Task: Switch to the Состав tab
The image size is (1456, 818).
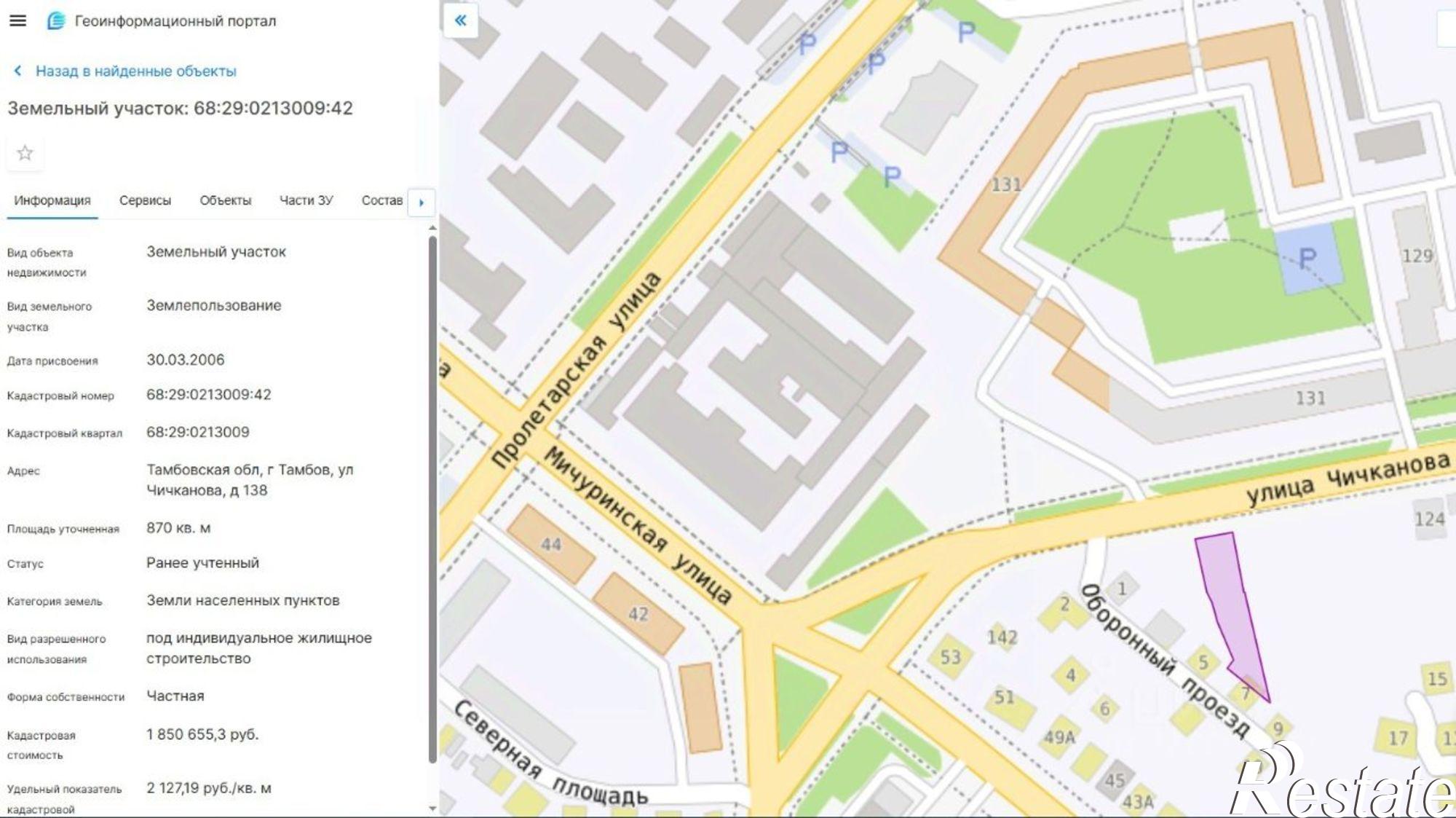Action: pos(381,200)
